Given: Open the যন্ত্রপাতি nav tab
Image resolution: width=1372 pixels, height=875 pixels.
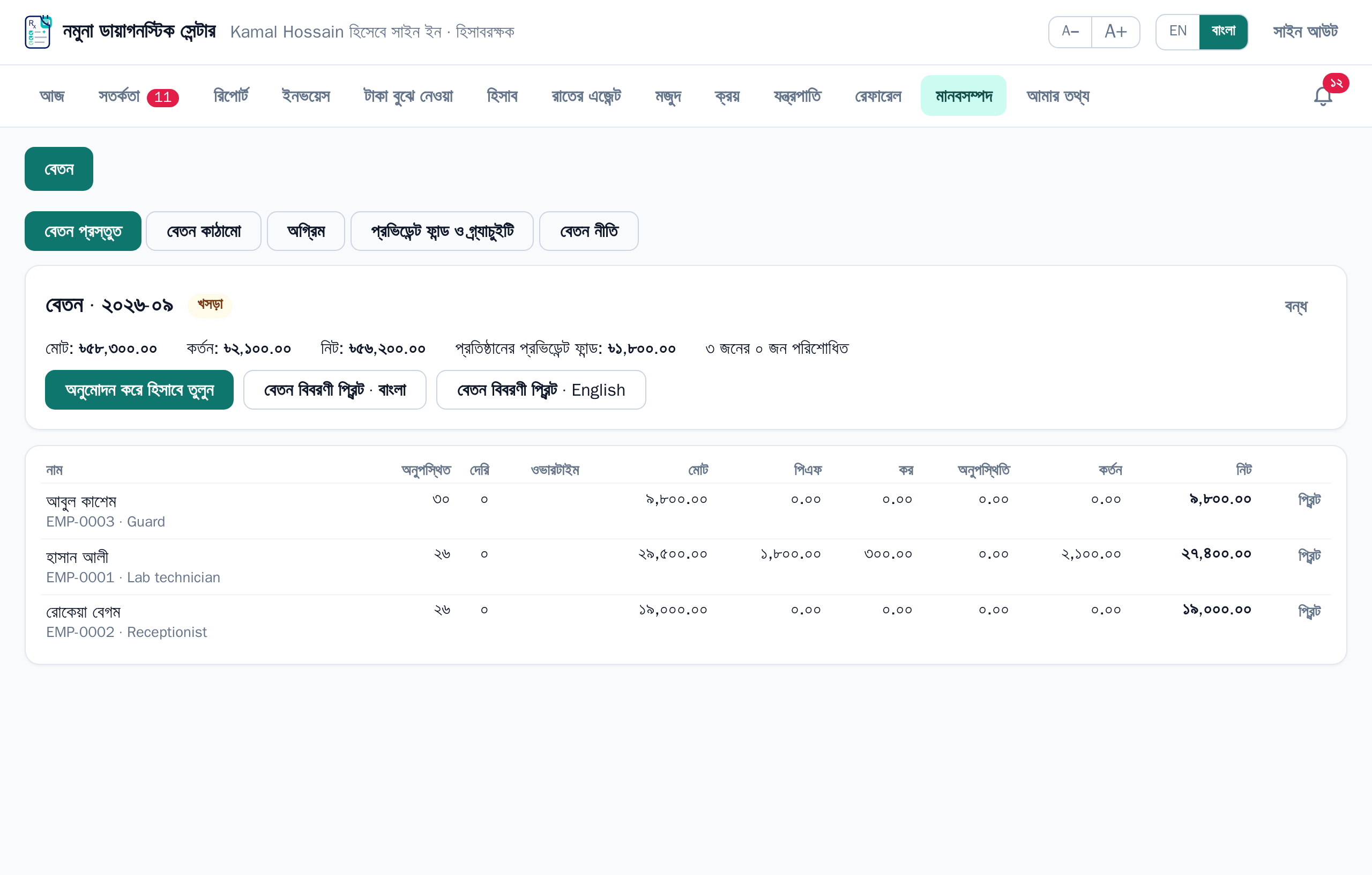Looking at the screenshot, I should tap(797, 96).
